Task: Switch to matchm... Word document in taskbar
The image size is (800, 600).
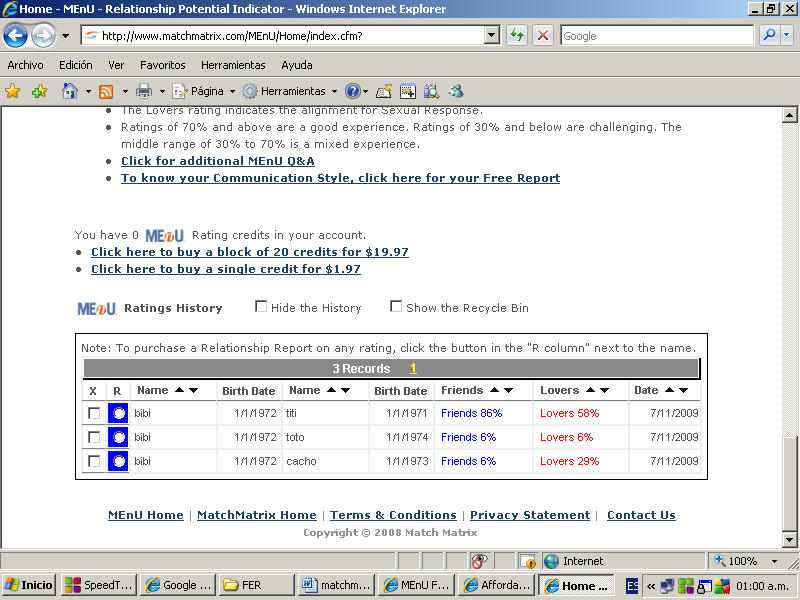Action: point(336,585)
